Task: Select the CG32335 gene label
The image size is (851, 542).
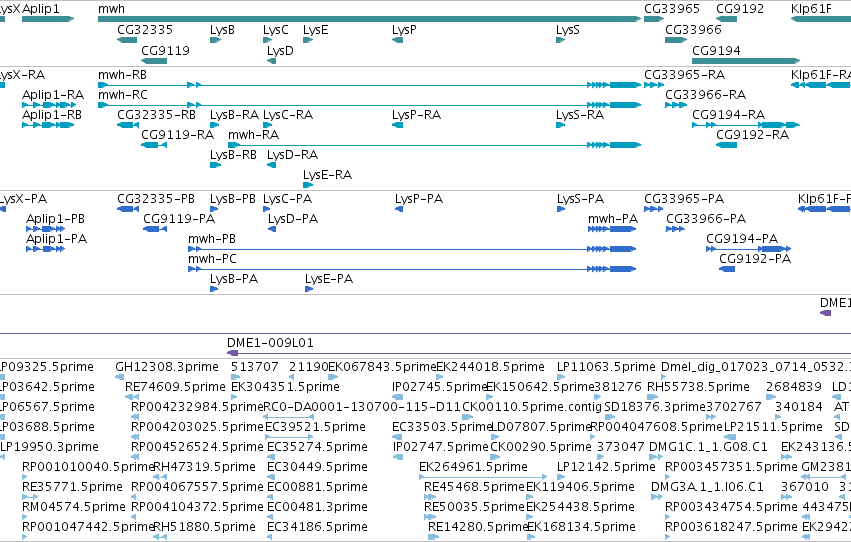Action: [145, 30]
